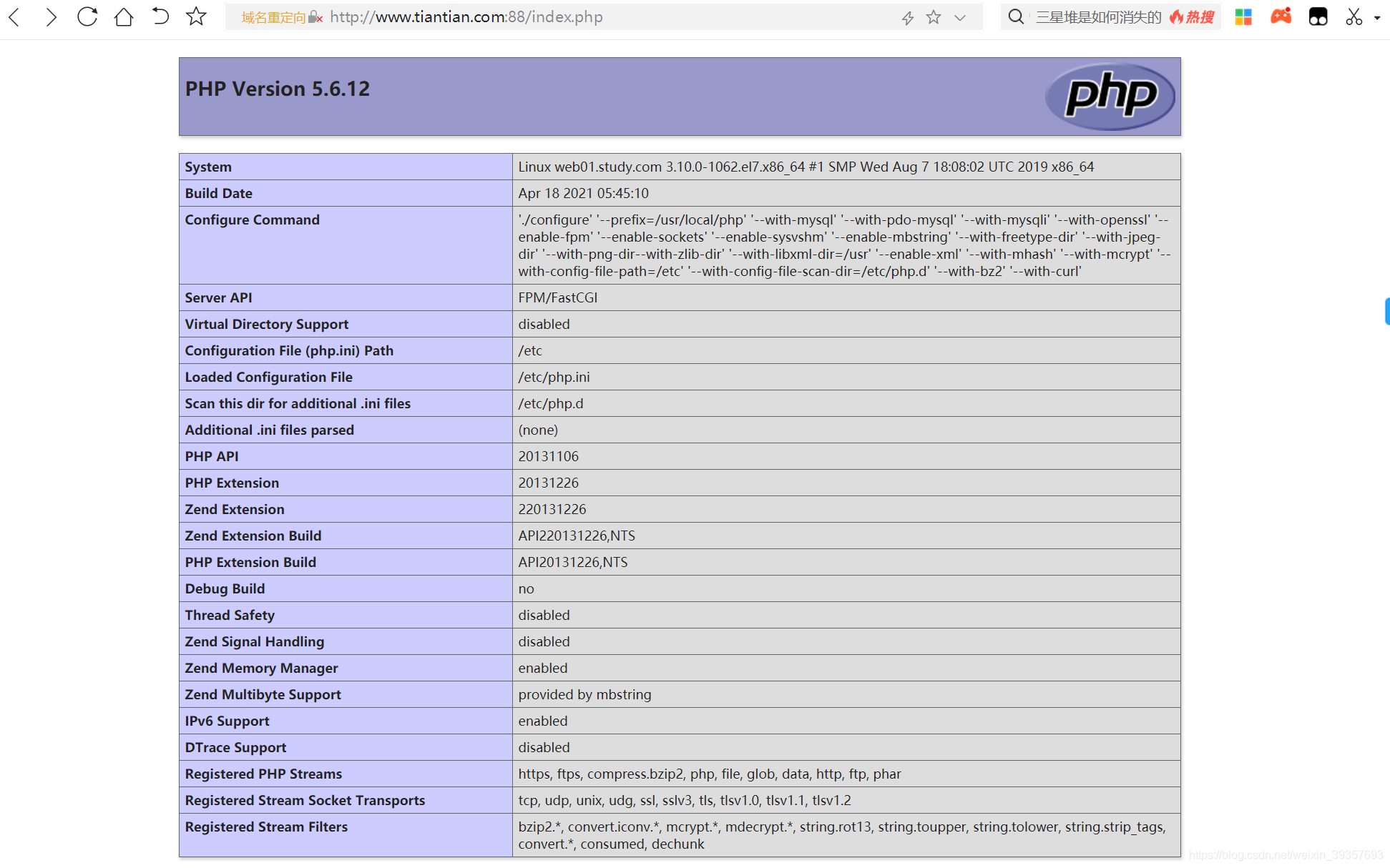
Task: Click the Configure Command label
Action: [253, 220]
